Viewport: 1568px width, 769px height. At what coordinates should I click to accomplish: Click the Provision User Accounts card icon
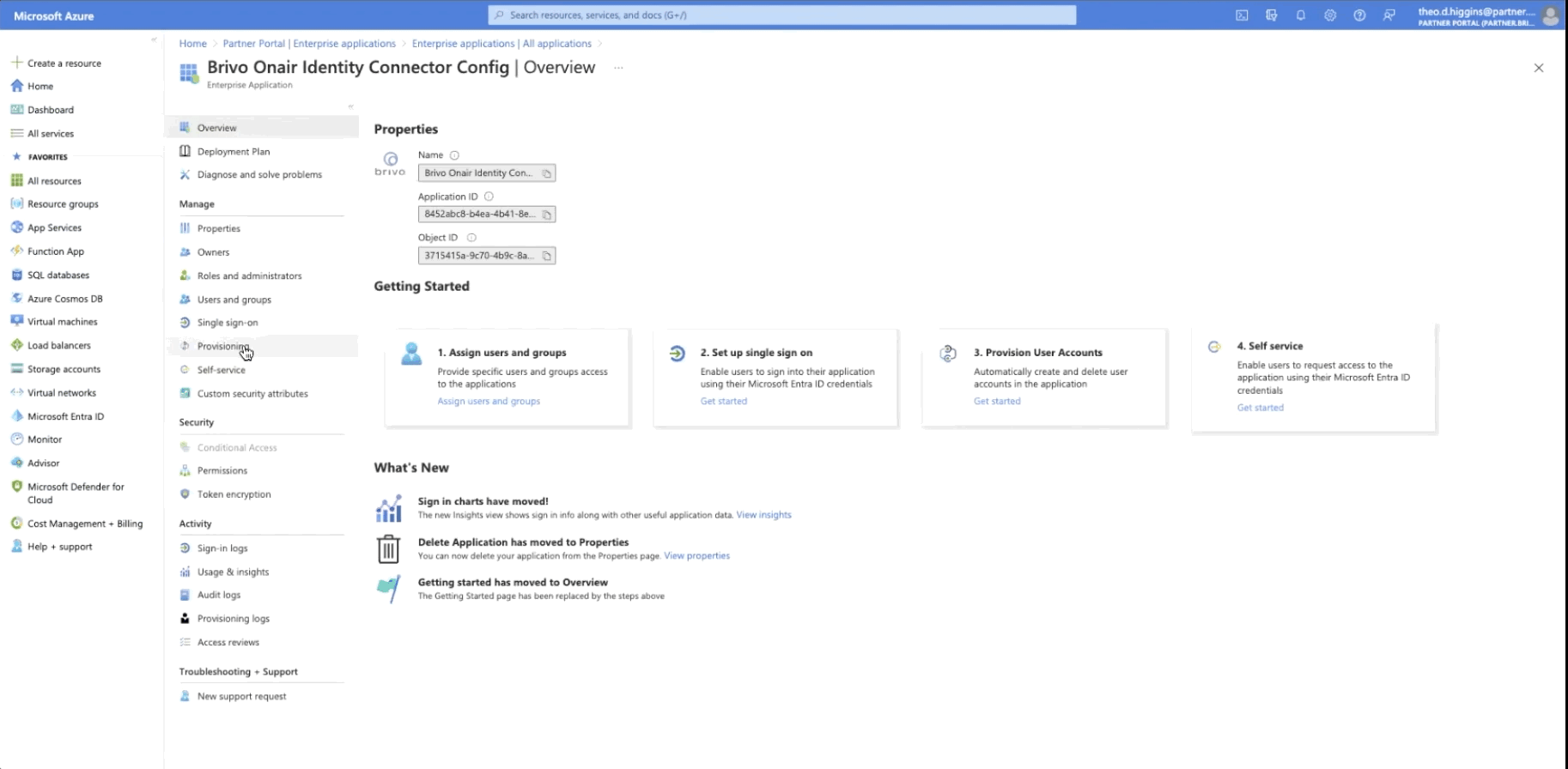coord(948,353)
